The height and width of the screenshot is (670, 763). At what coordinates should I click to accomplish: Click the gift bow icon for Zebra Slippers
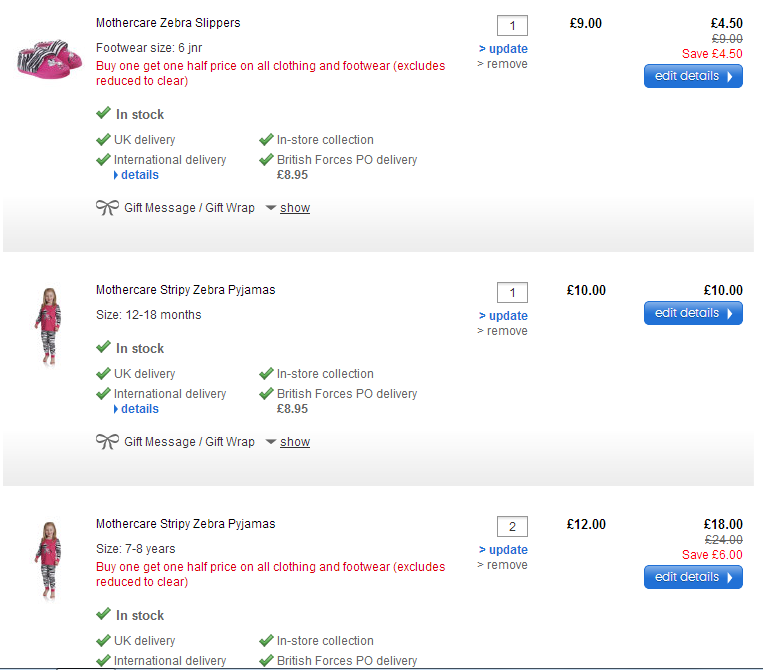107,208
